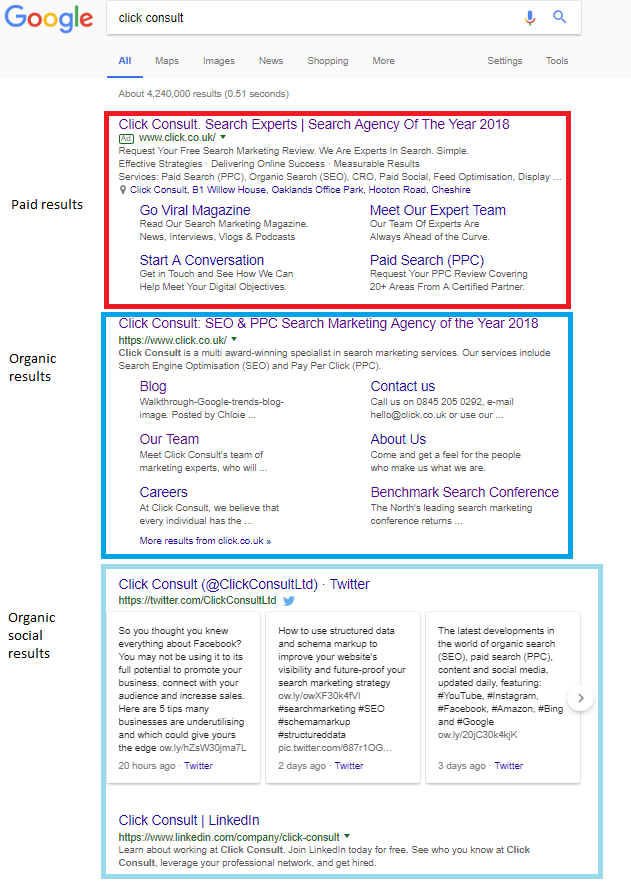The width and height of the screenshot is (631, 882).
Task: Click the tweet card about structured data
Action: click(343, 698)
